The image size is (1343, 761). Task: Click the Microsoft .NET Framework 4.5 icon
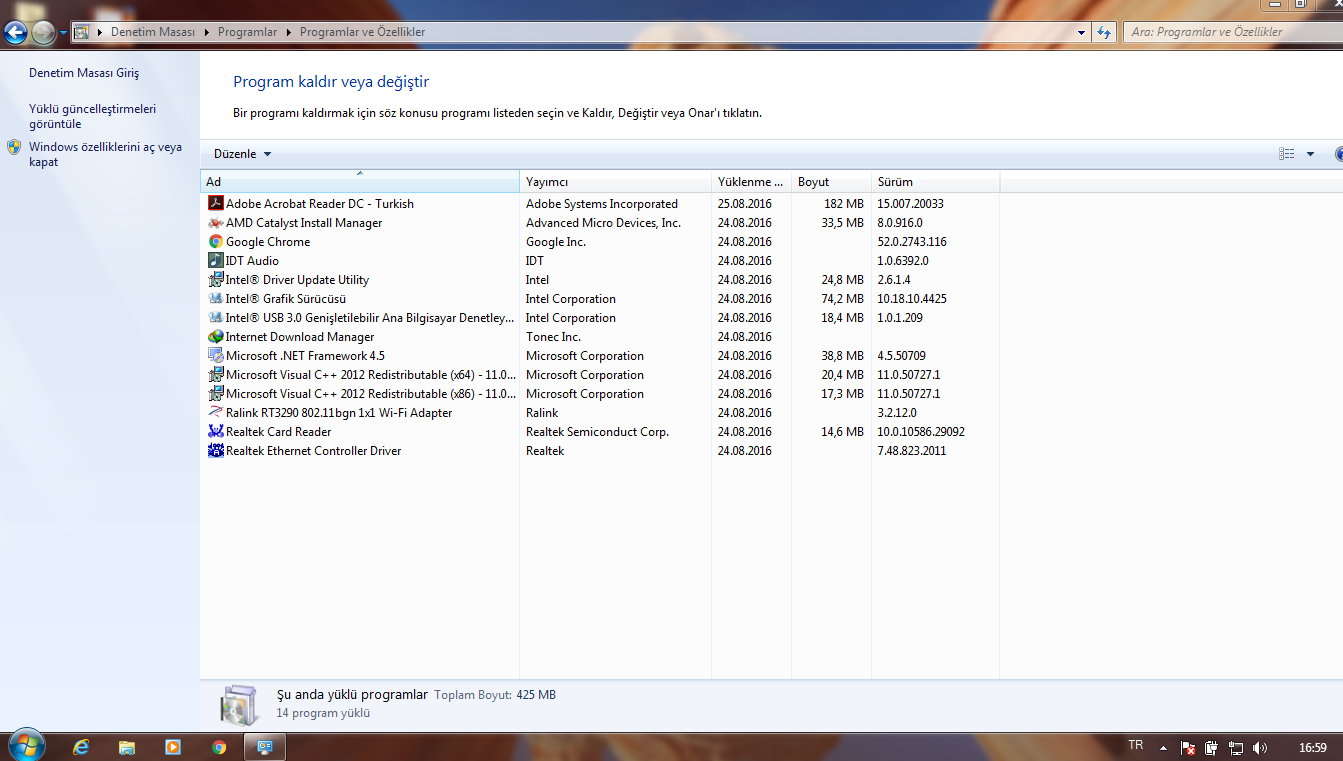215,355
